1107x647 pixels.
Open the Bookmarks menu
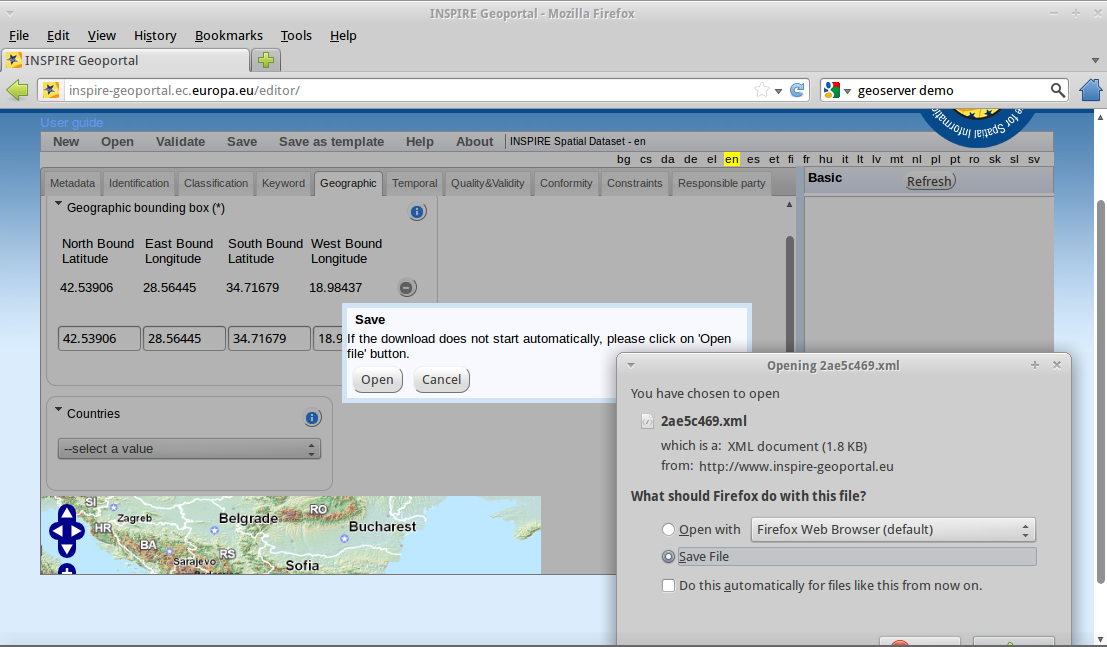[x=228, y=35]
